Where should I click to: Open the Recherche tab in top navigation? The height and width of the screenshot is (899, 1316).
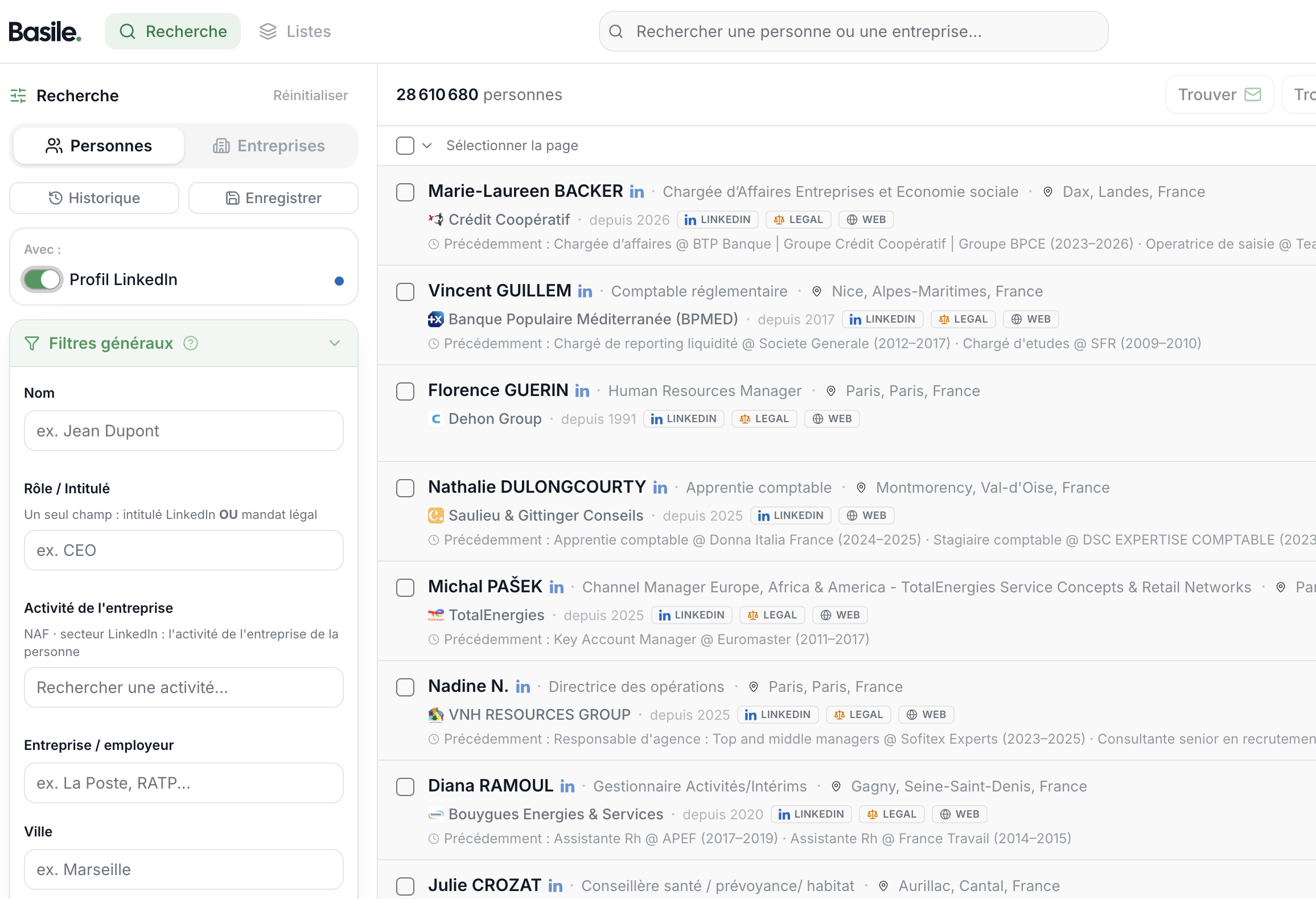click(173, 31)
